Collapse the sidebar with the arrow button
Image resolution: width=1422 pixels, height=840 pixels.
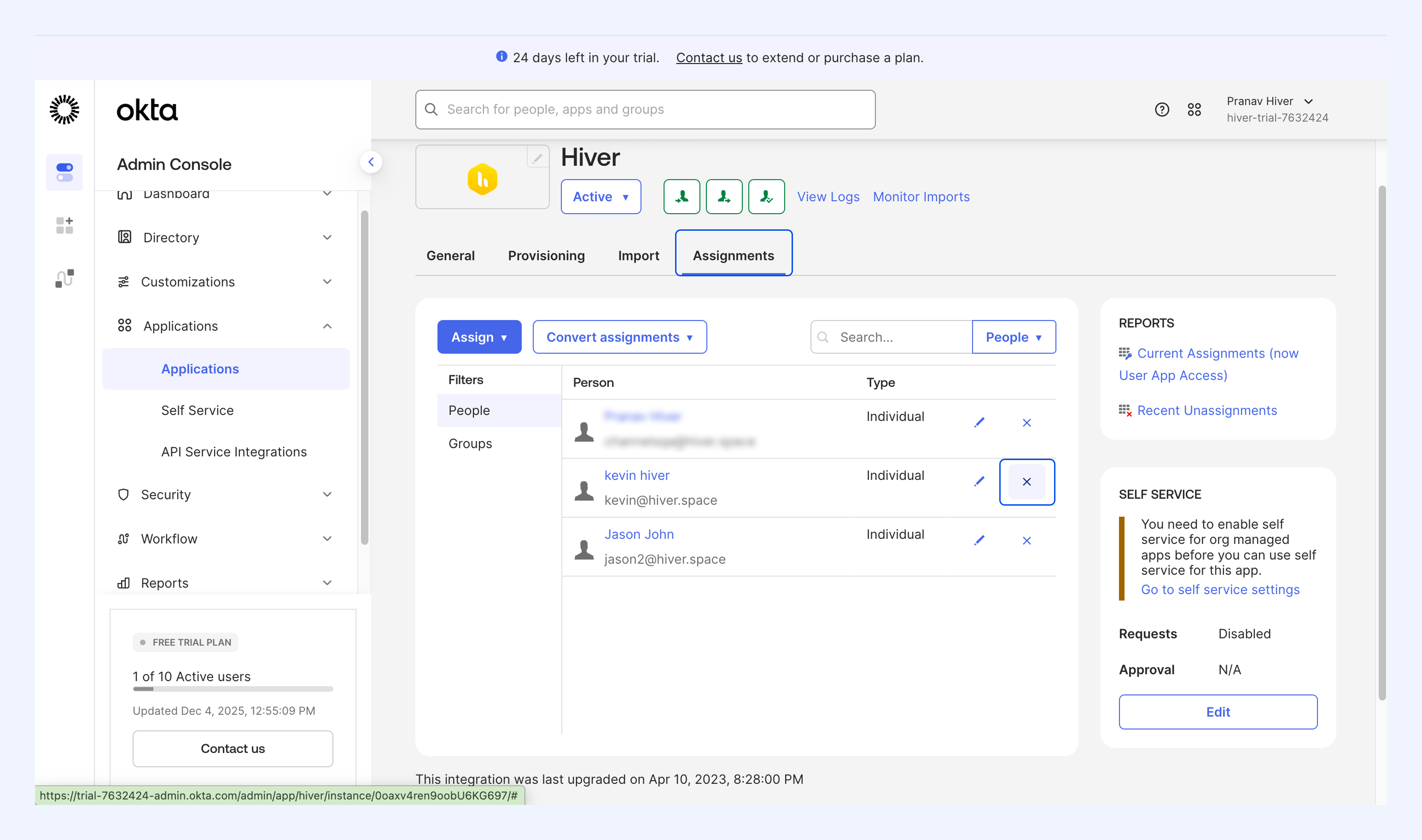(x=371, y=162)
